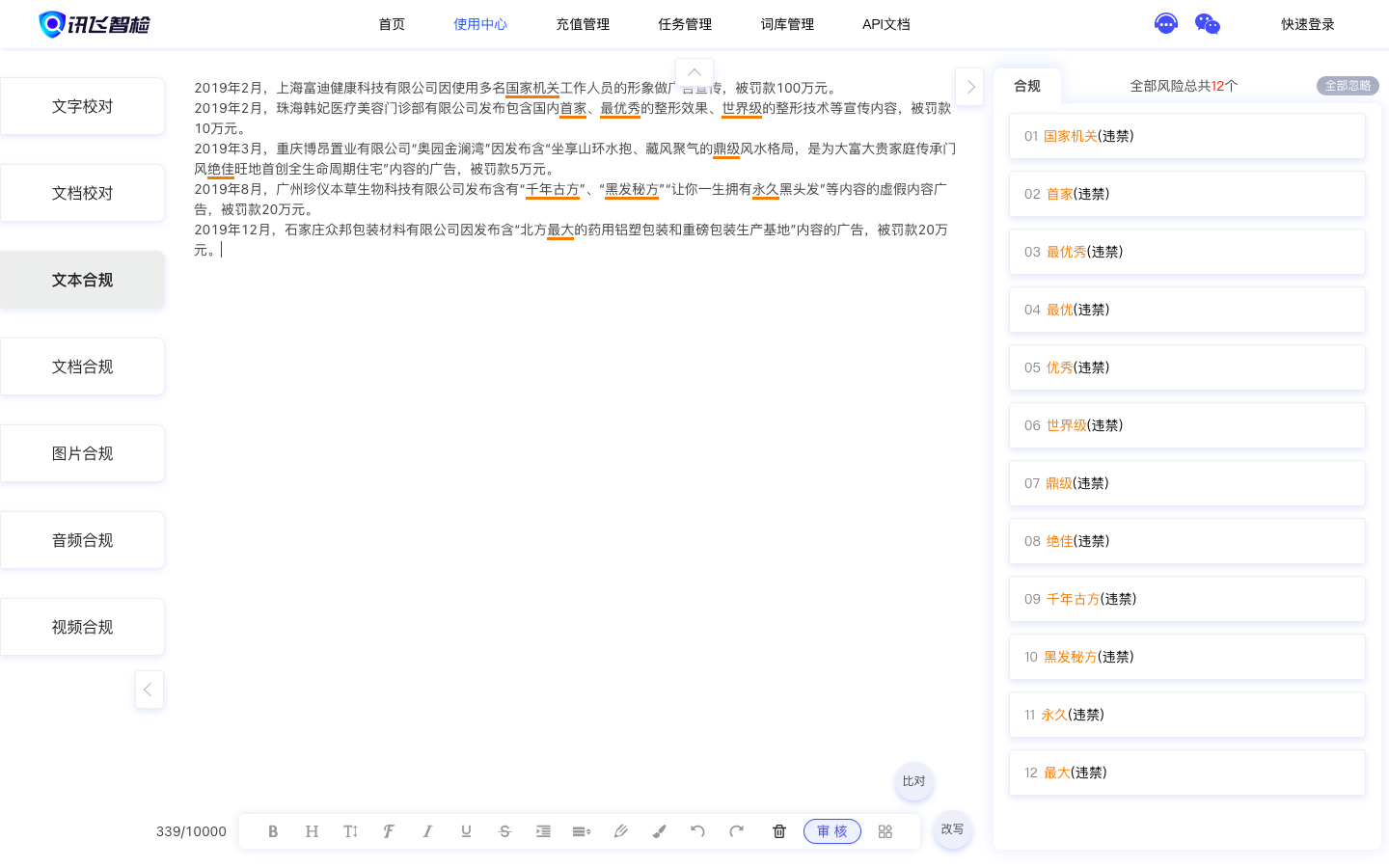Select risk item 03 最优秀

click(x=1187, y=252)
